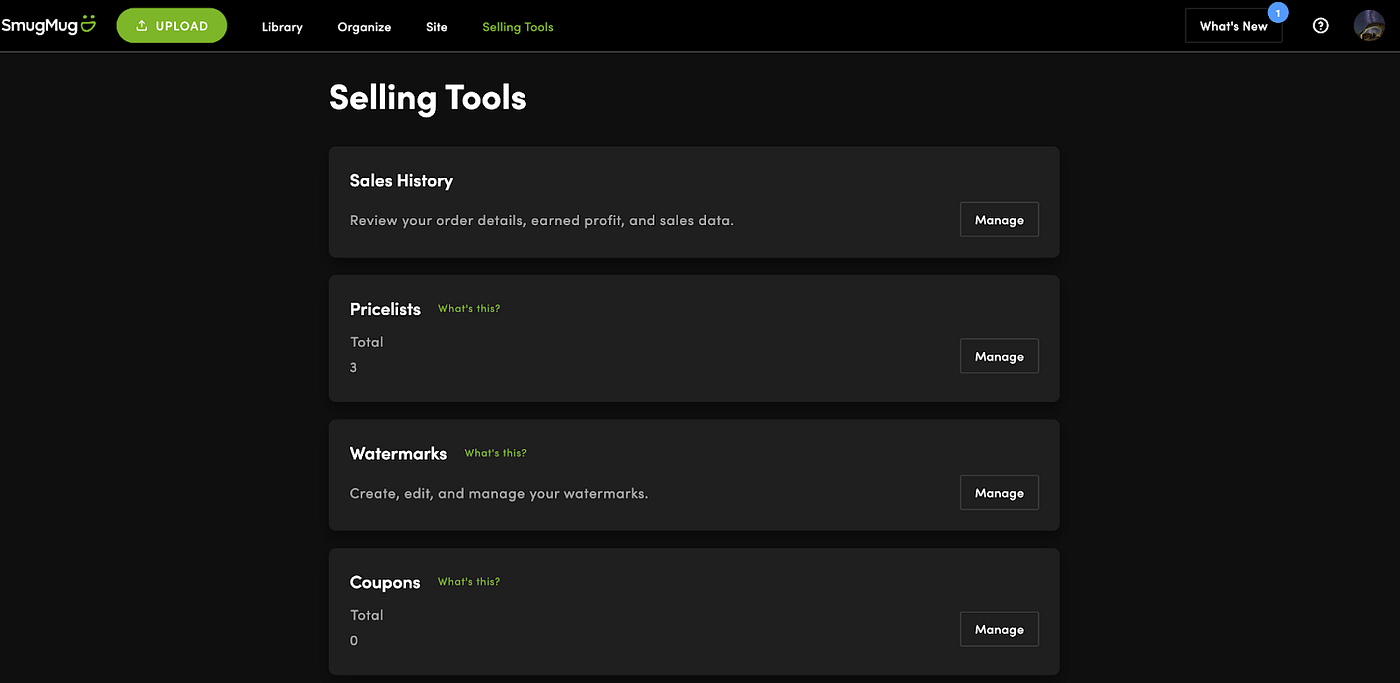Click the blue notification badge

tap(1277, 13)
